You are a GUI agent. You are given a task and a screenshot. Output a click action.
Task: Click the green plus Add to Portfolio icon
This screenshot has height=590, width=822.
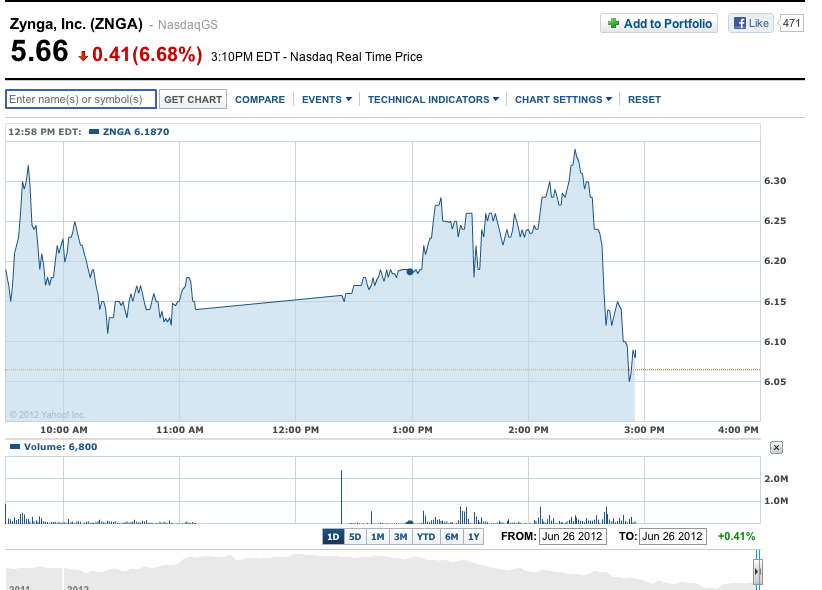click(x=613, y=24)
